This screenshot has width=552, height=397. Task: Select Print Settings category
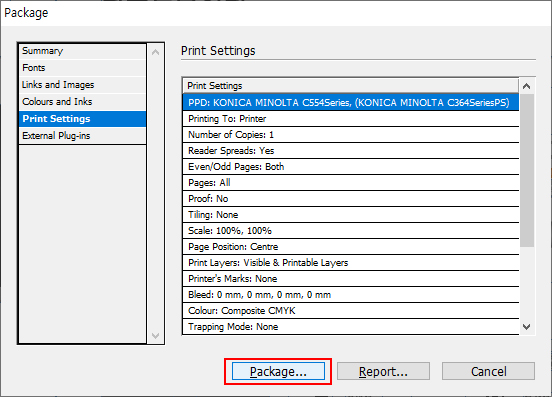(83, 119)
